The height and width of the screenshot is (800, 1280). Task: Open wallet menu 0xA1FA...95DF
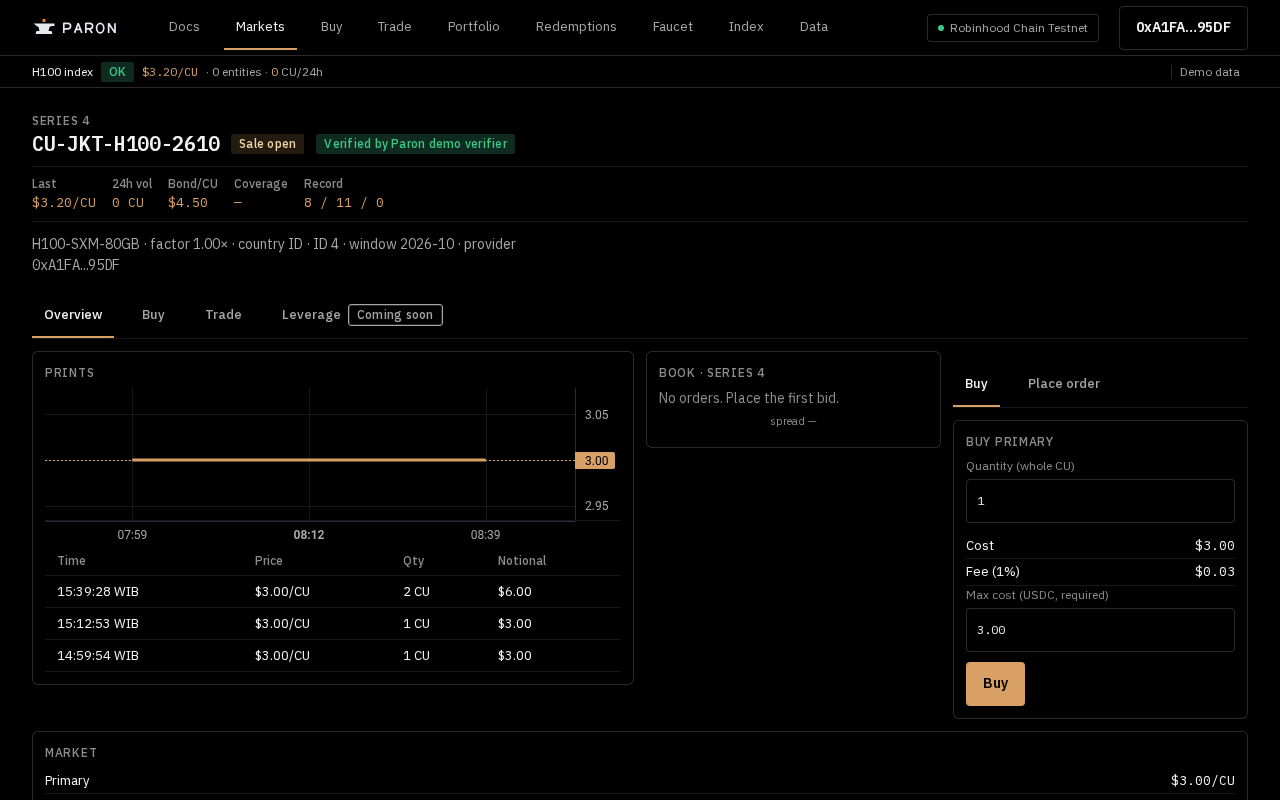click(1183, 28)
